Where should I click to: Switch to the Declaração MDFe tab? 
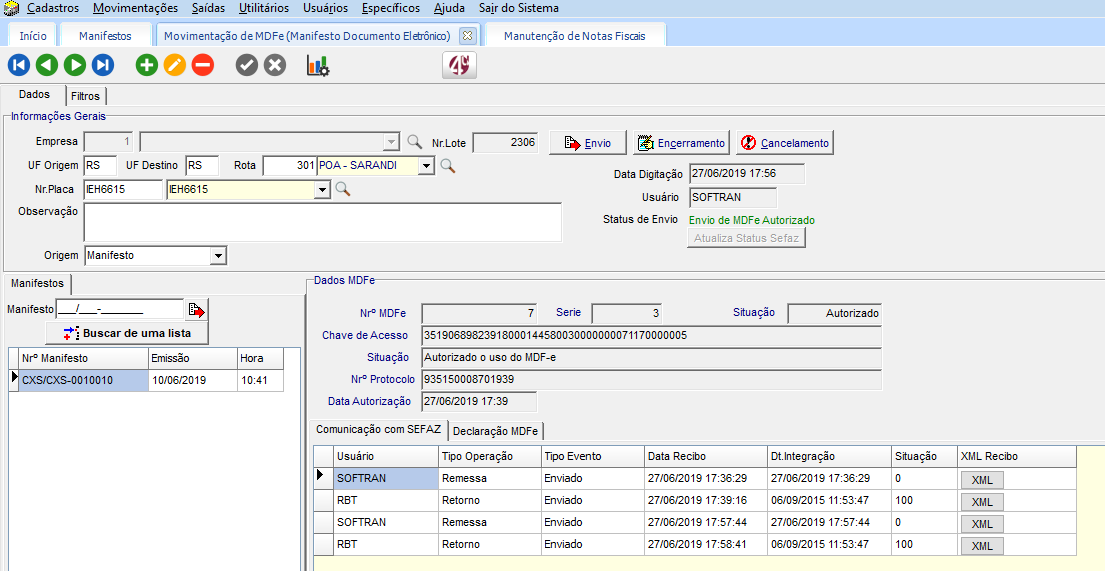[497, 431]
